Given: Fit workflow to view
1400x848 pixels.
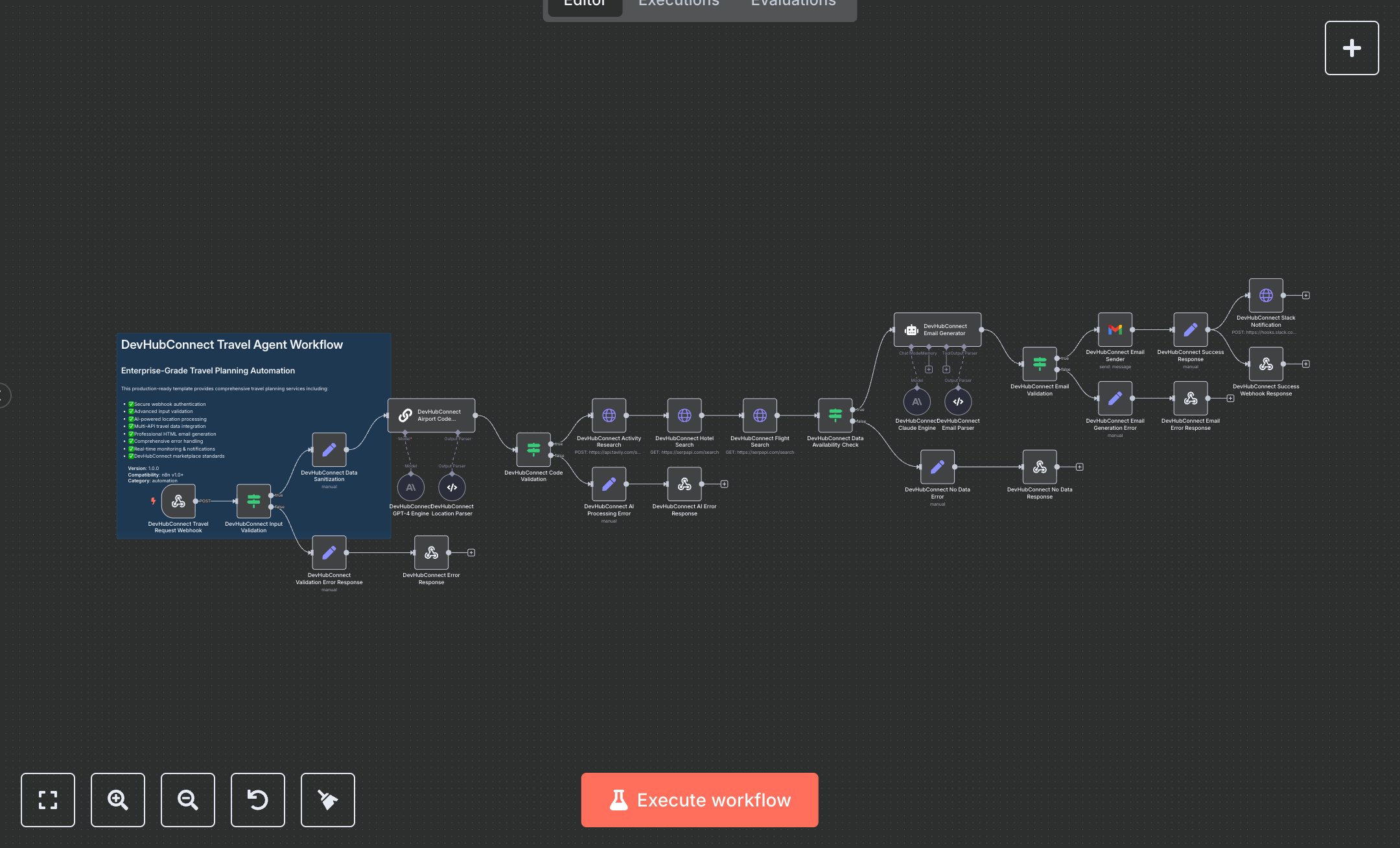Looking at the screenshot, I should (48, 799).
